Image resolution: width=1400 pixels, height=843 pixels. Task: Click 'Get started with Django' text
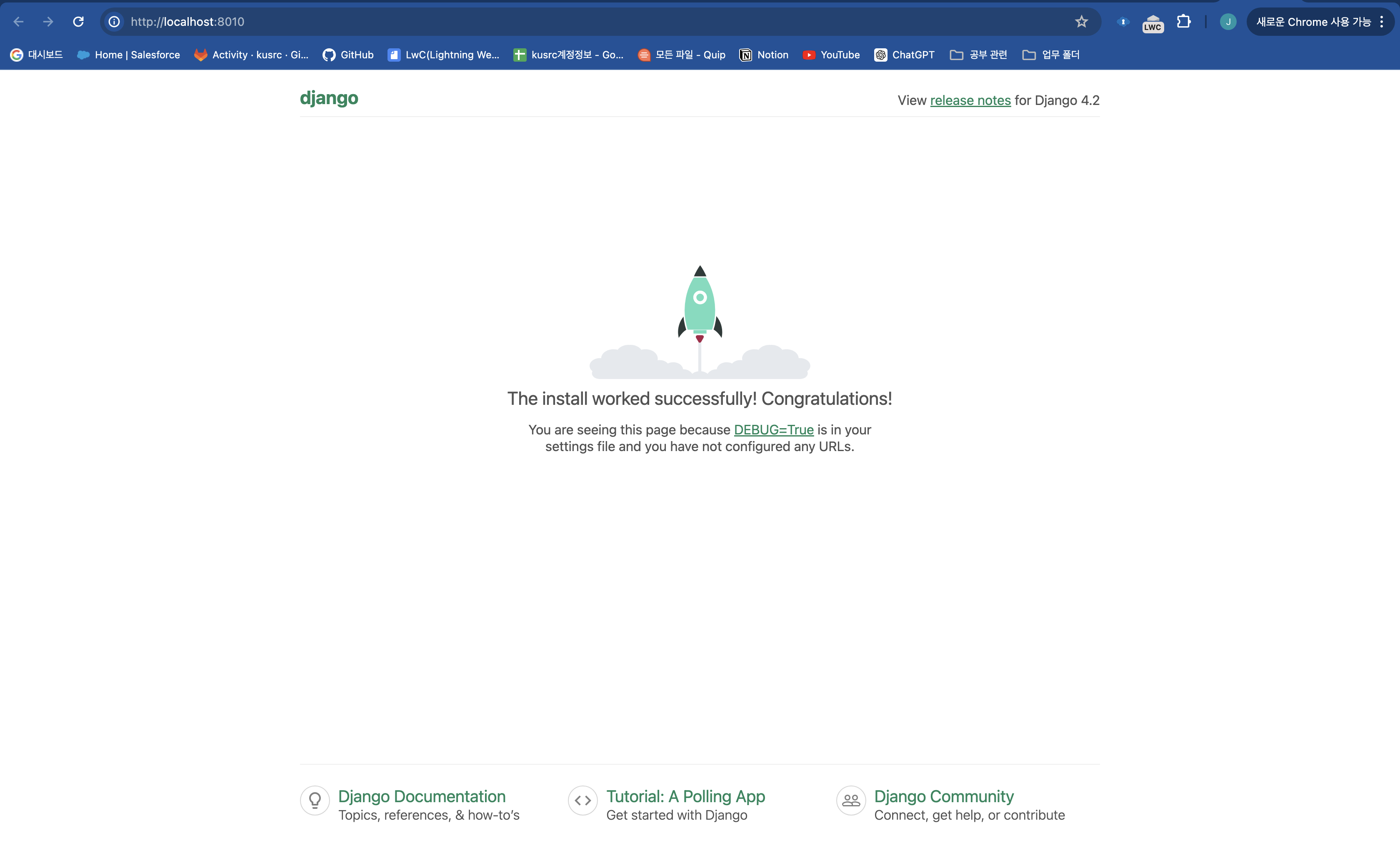[677, 815]
